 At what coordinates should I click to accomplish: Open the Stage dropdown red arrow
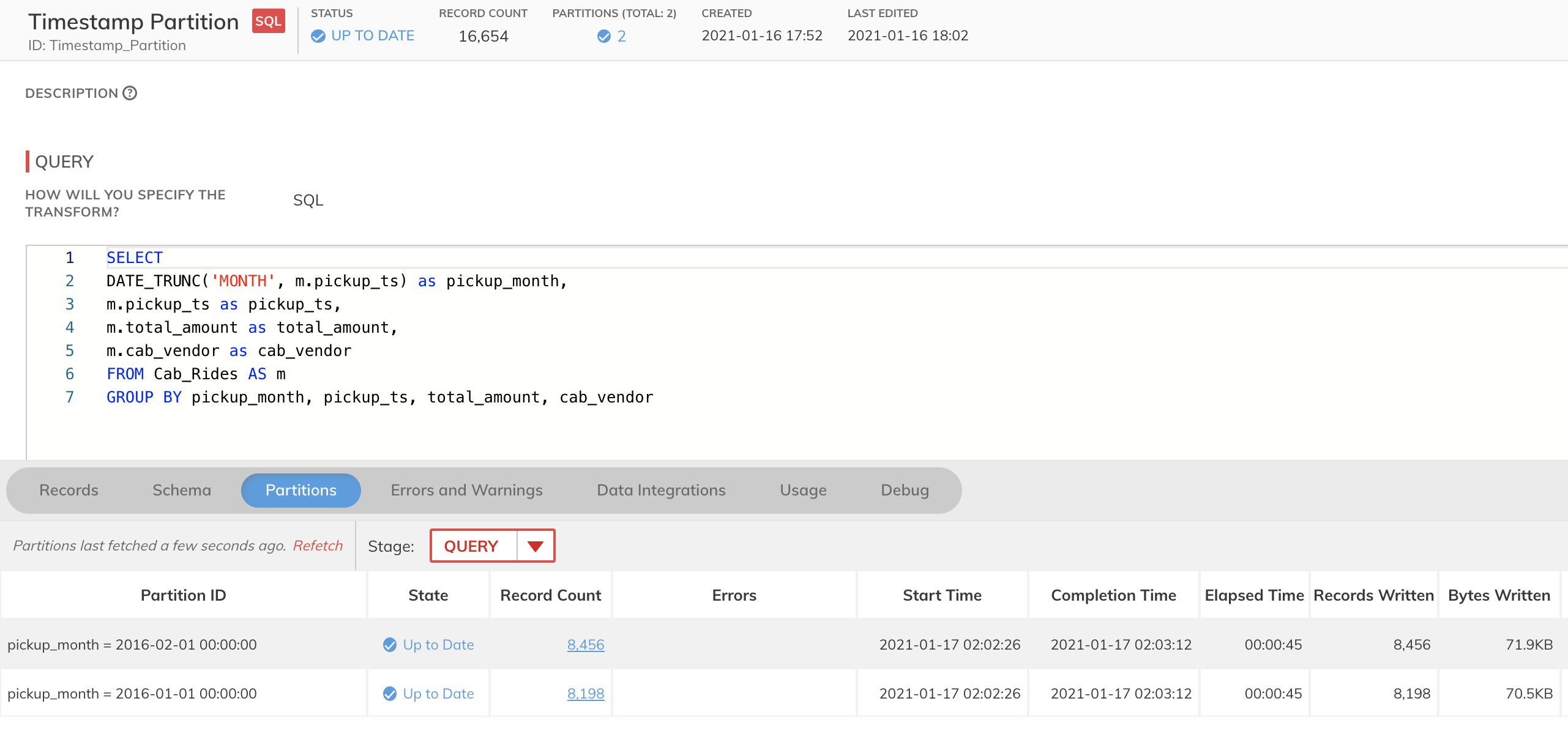[x=536, y=546]
